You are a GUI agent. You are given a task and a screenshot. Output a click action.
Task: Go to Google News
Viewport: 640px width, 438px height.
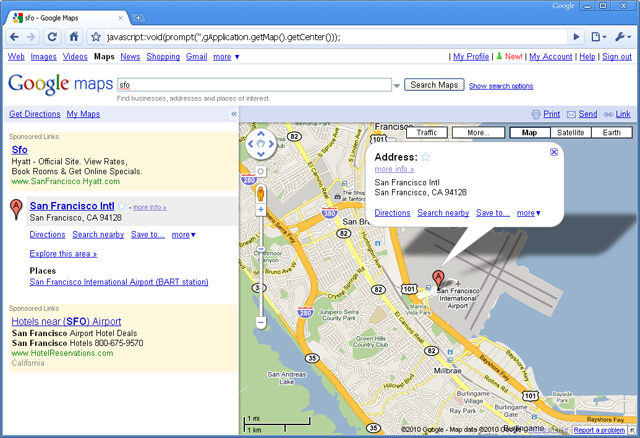130,57
